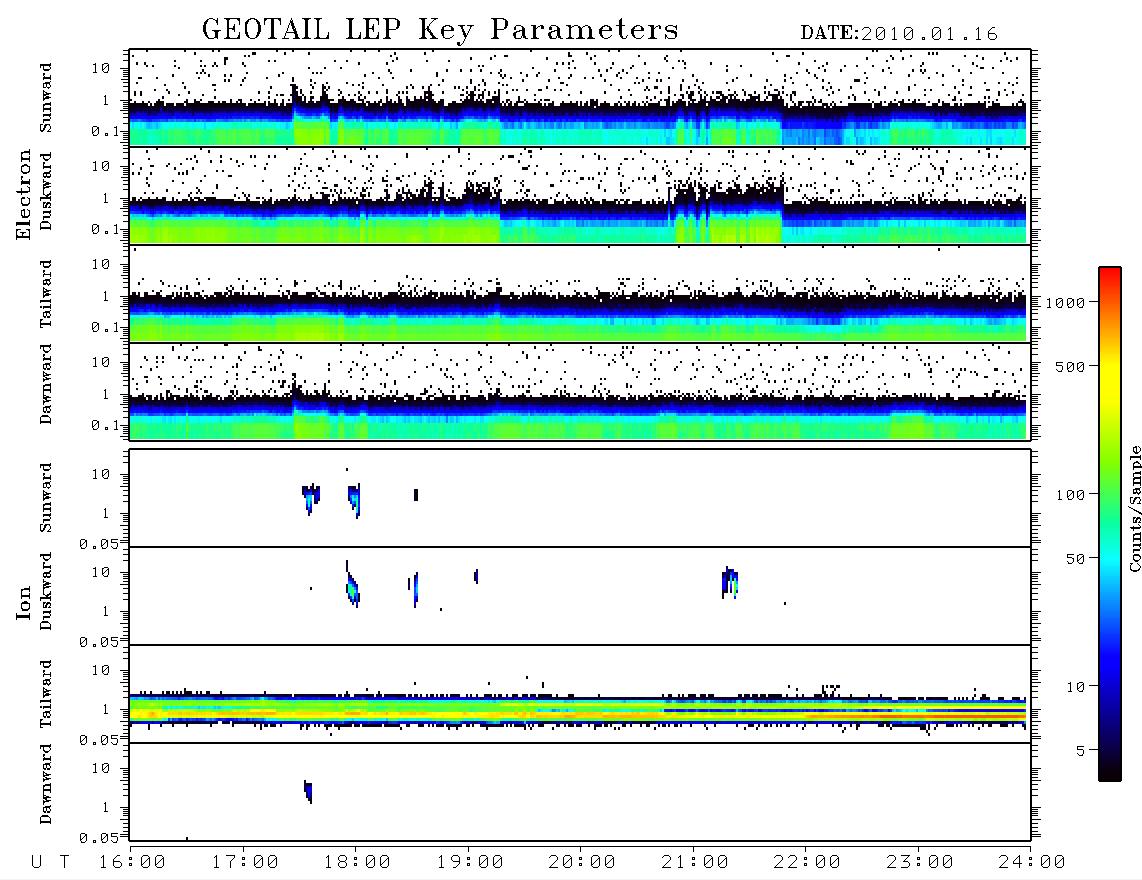Viewport: 1142px width, 880px height.
Task: Click the "18:00" time tick label
Action: pyautogui.click(x=357, y=863)
